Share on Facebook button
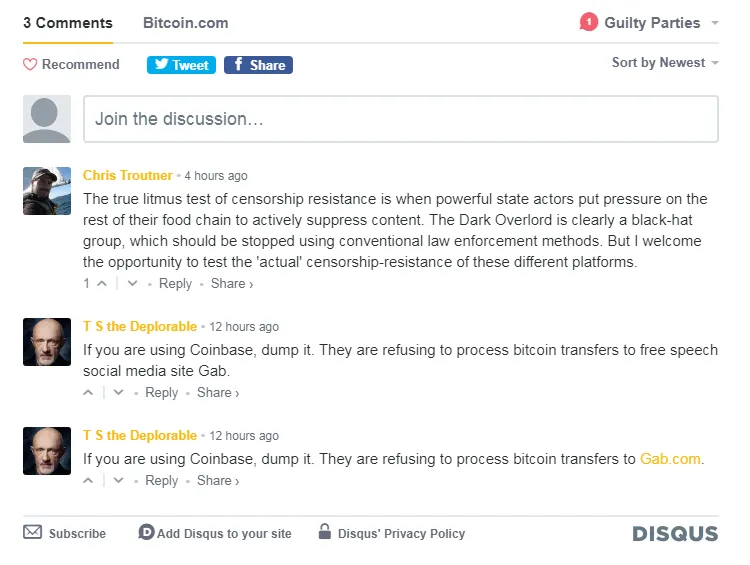The image size is (750, 565). click(258, 65)
